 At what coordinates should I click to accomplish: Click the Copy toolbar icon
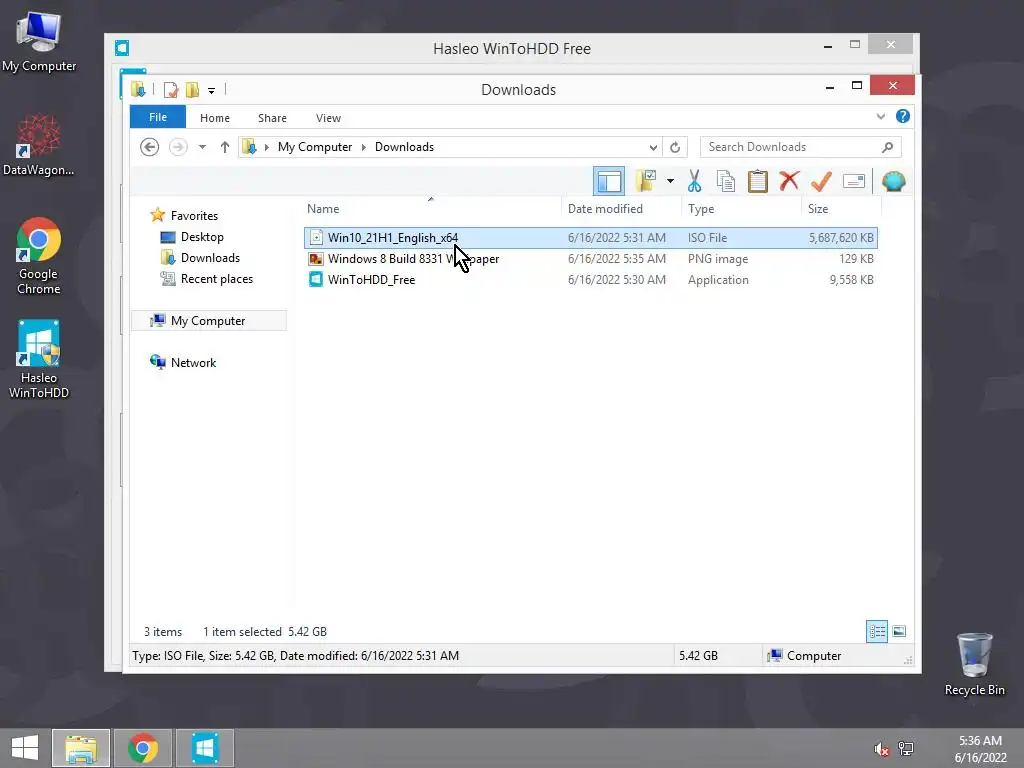726,181
